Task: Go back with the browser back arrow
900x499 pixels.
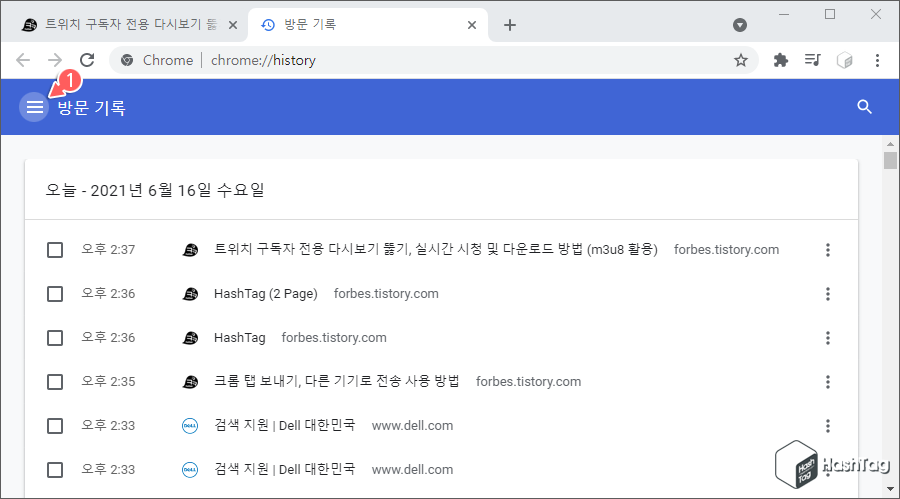Action: coord(23,60)
